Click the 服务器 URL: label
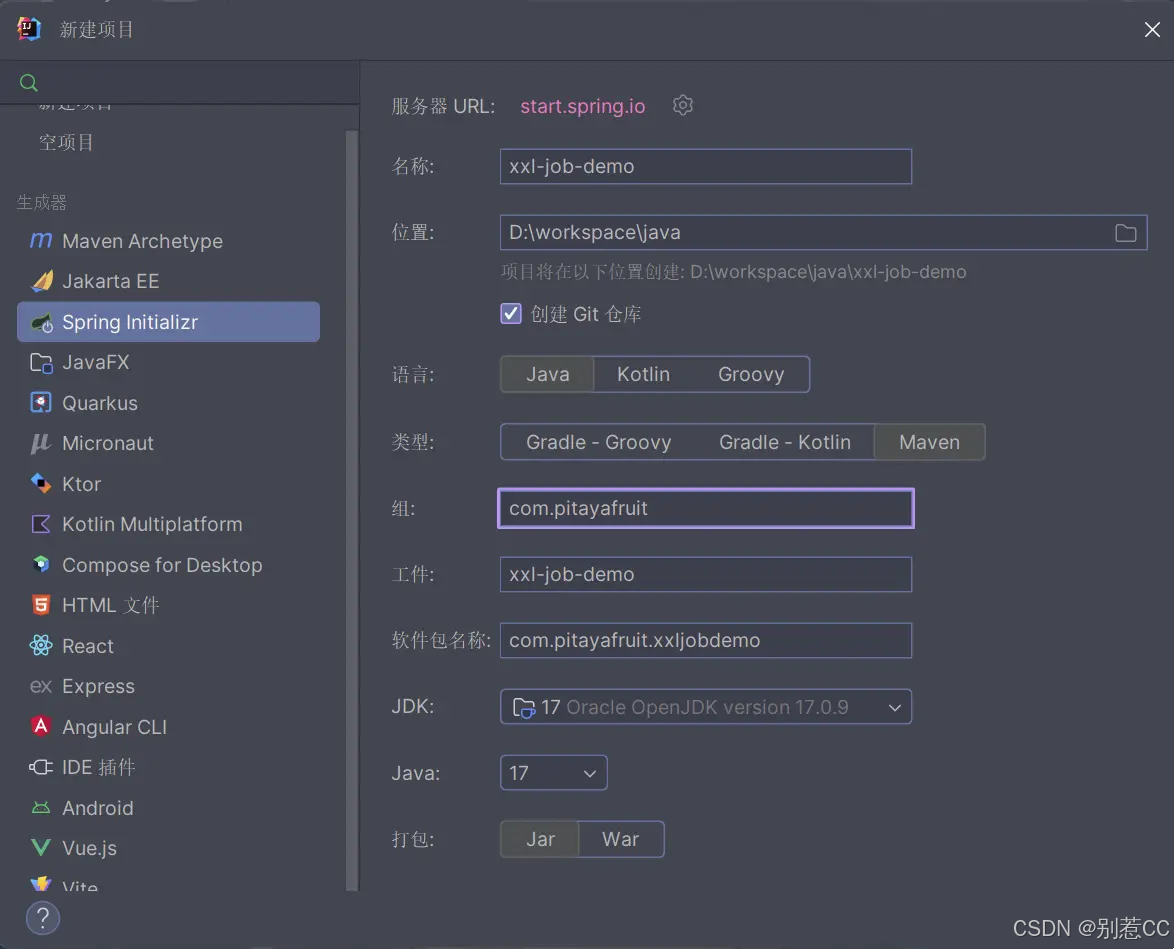 [443, 106]
